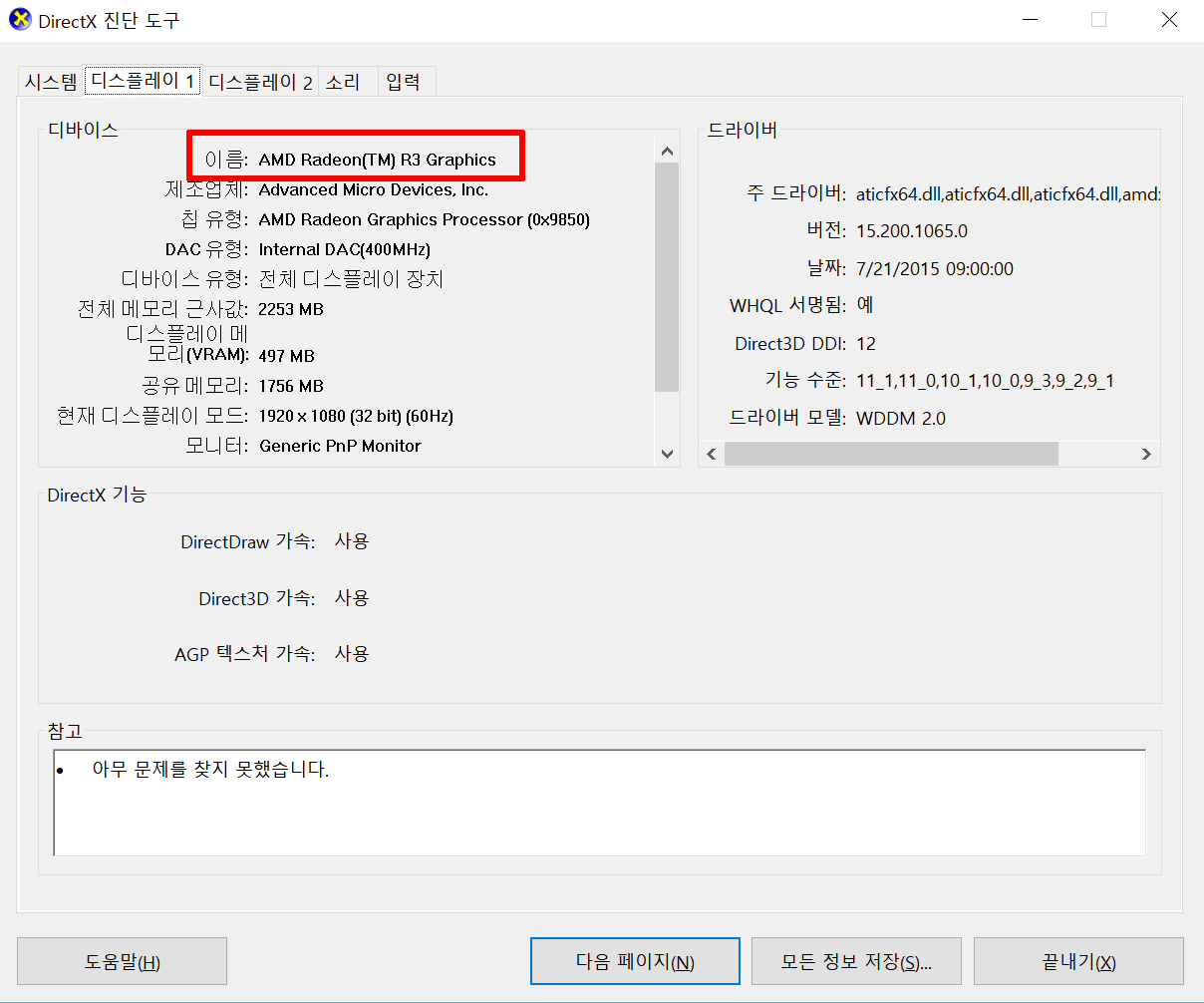Click 'Internal DAC(400MHz)' value
Image resolution: width=1204 pixels, height=1003 pixels.
pos(345,249)
